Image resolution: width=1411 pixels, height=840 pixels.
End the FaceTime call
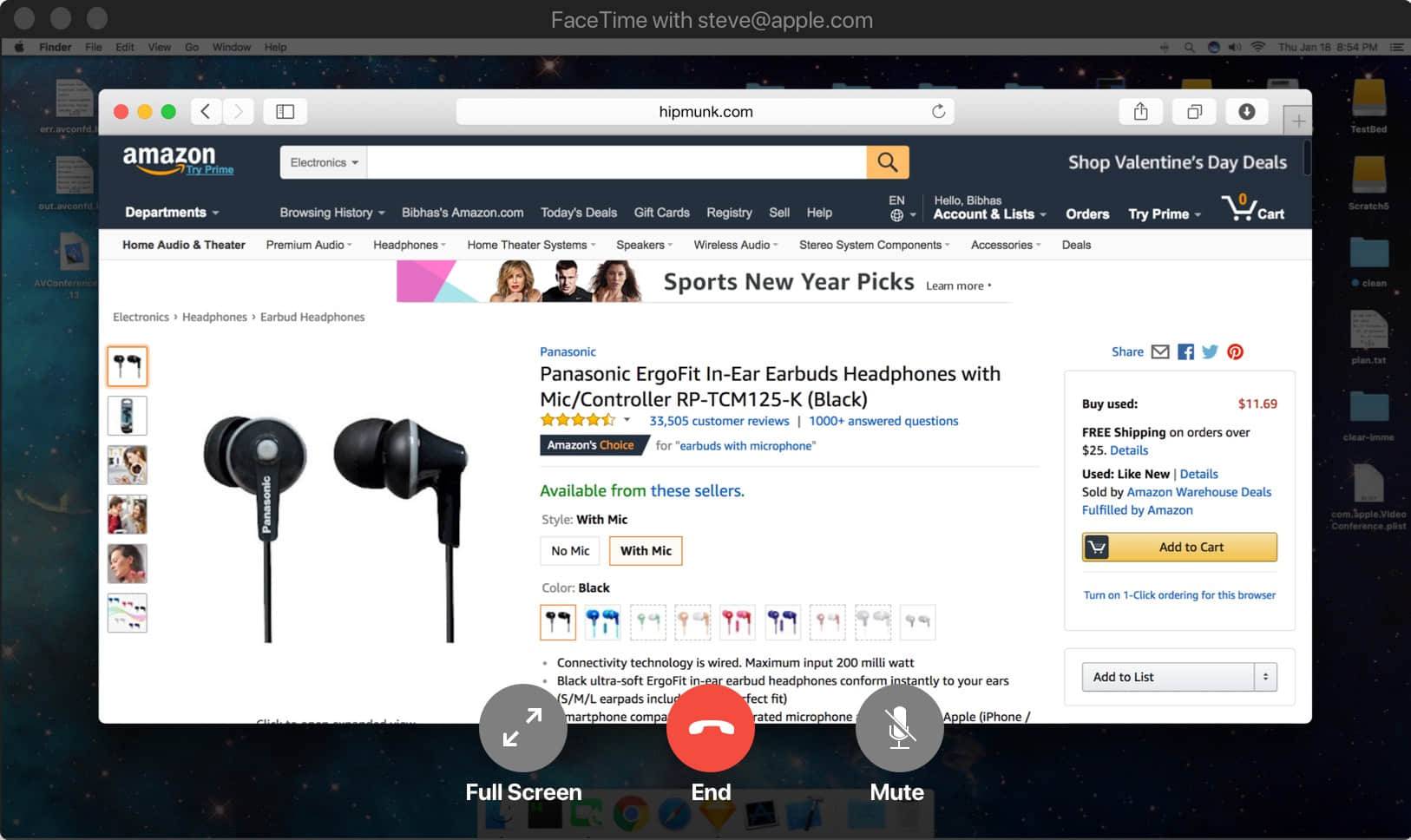[x=710, y=728]
